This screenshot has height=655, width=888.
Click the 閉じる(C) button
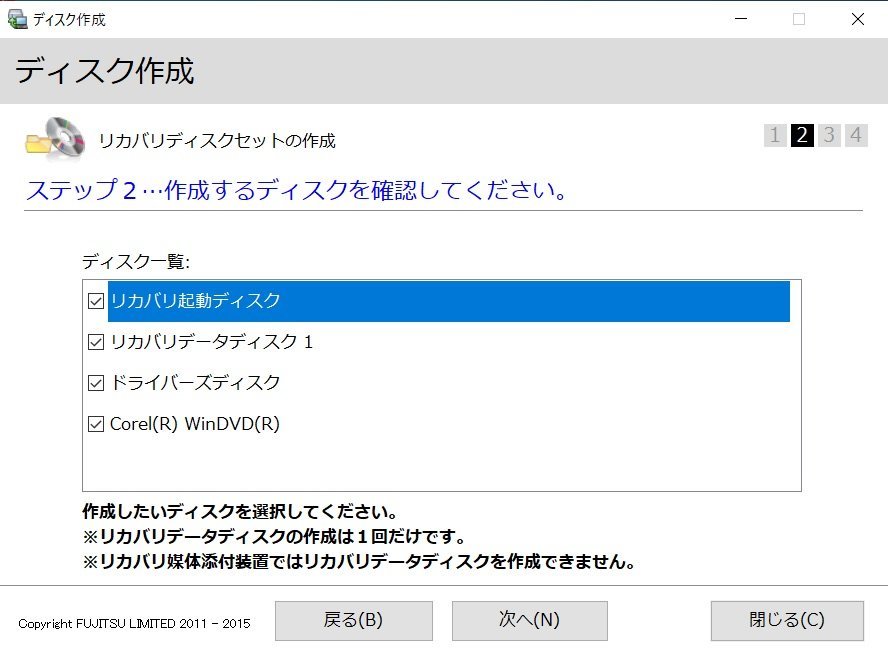787,621
